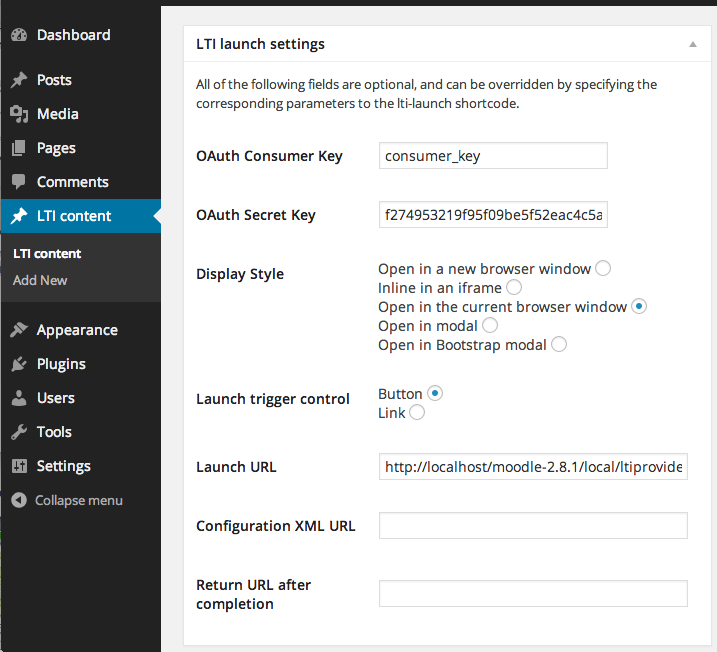Open the Users menu
The height and width of the screenshot is (652, 717).
click(56, 398)
